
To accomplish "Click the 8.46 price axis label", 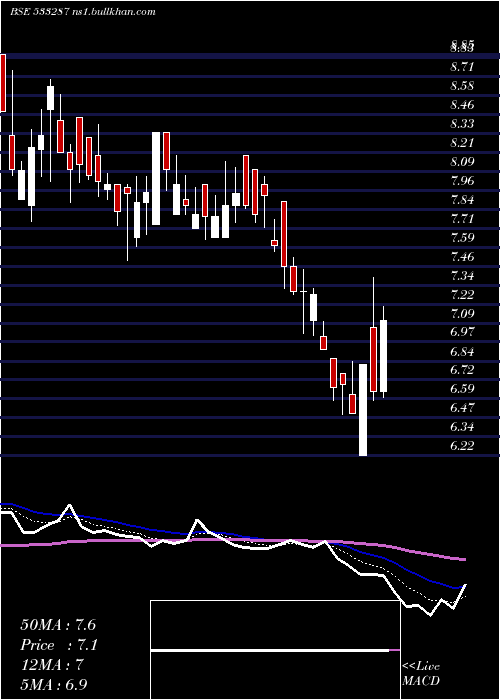I will [x=462, y=105].
